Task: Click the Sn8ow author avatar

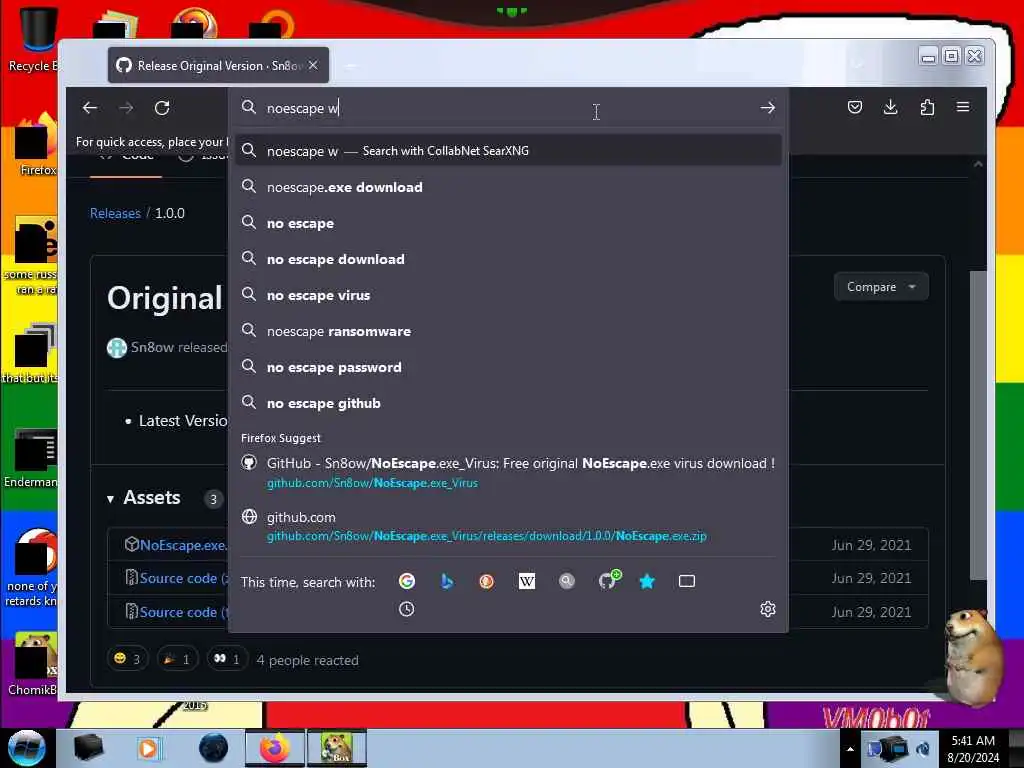Action: click(x=117, y=347)
